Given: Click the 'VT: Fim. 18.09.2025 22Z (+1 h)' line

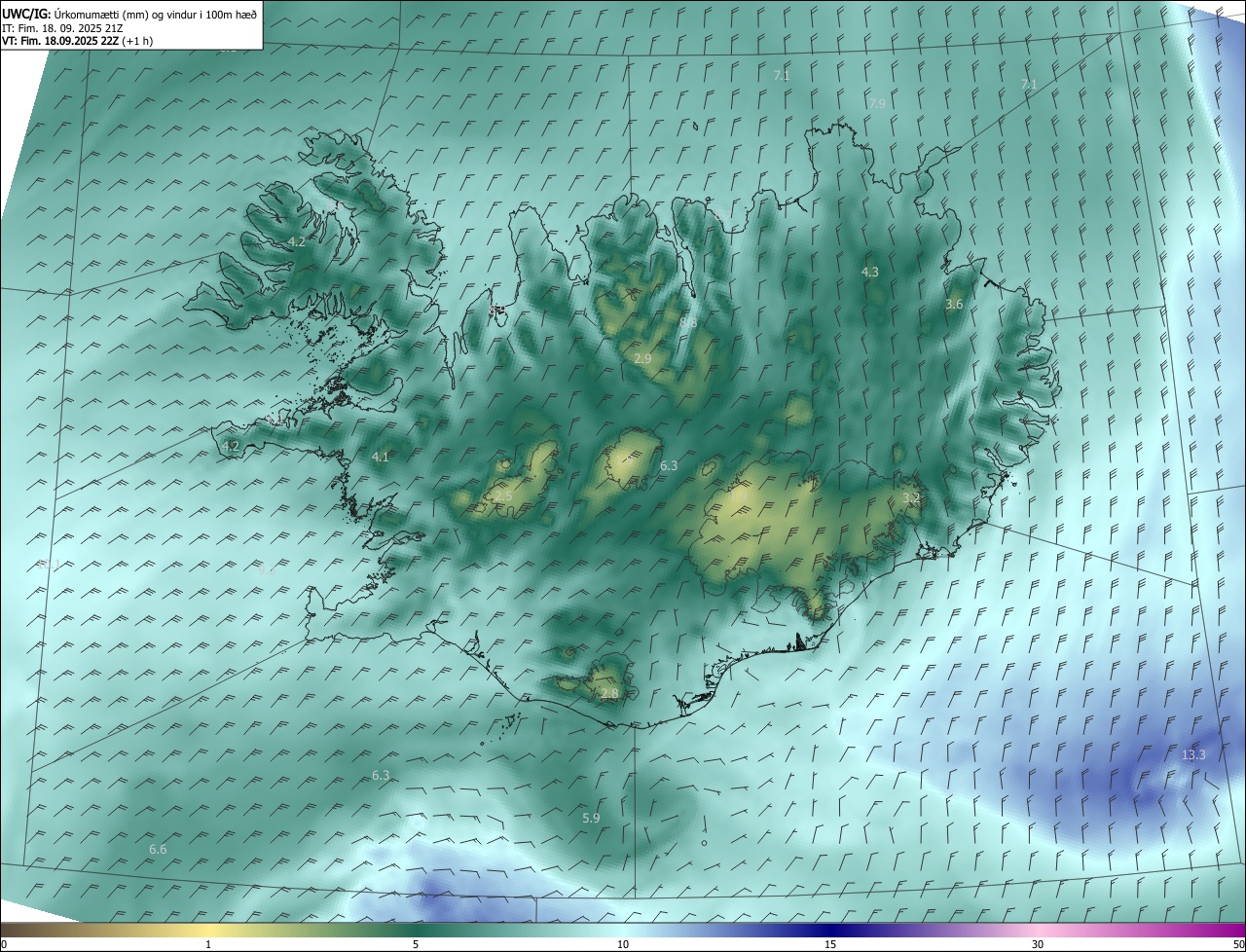Looking at the screenshot, I should point(78,41).
